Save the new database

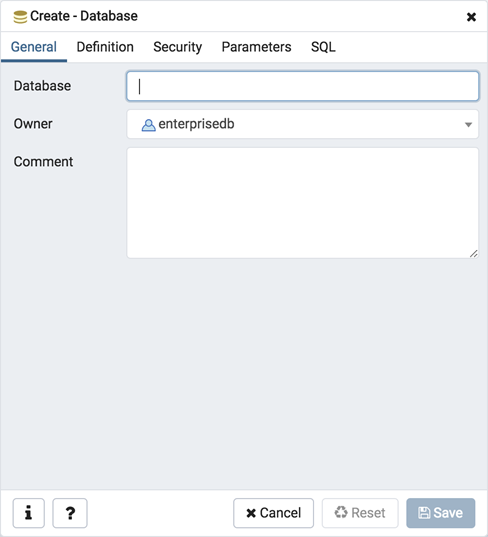[440, 513]
